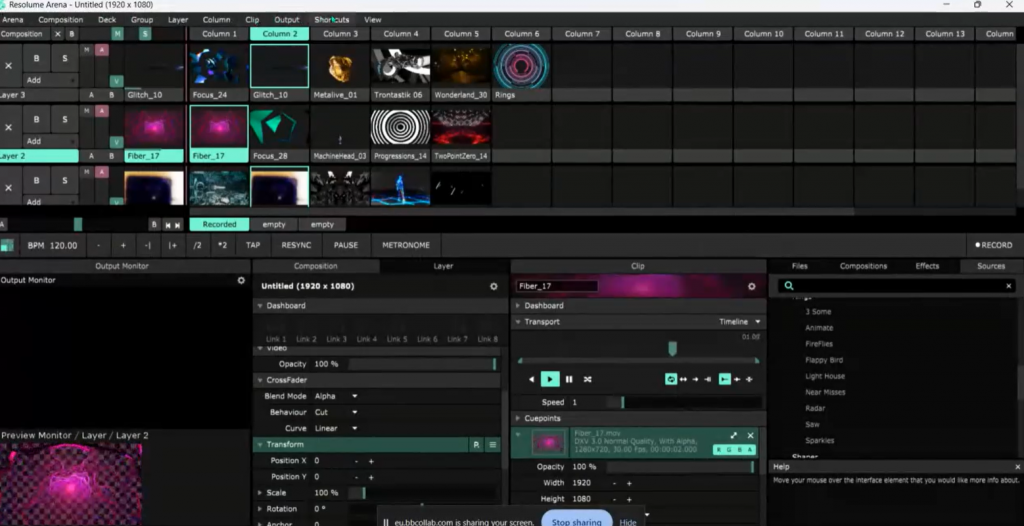Open Layer 3 Add blend dropdown
Viewport: 1024px width, 526px height.
(50, 80)
